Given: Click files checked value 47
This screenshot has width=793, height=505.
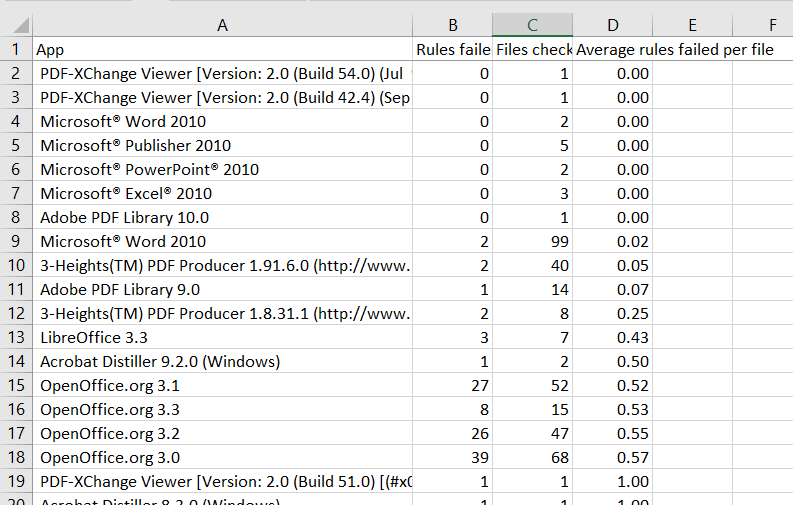Looking at the screenshot, I should pos(533,433).
